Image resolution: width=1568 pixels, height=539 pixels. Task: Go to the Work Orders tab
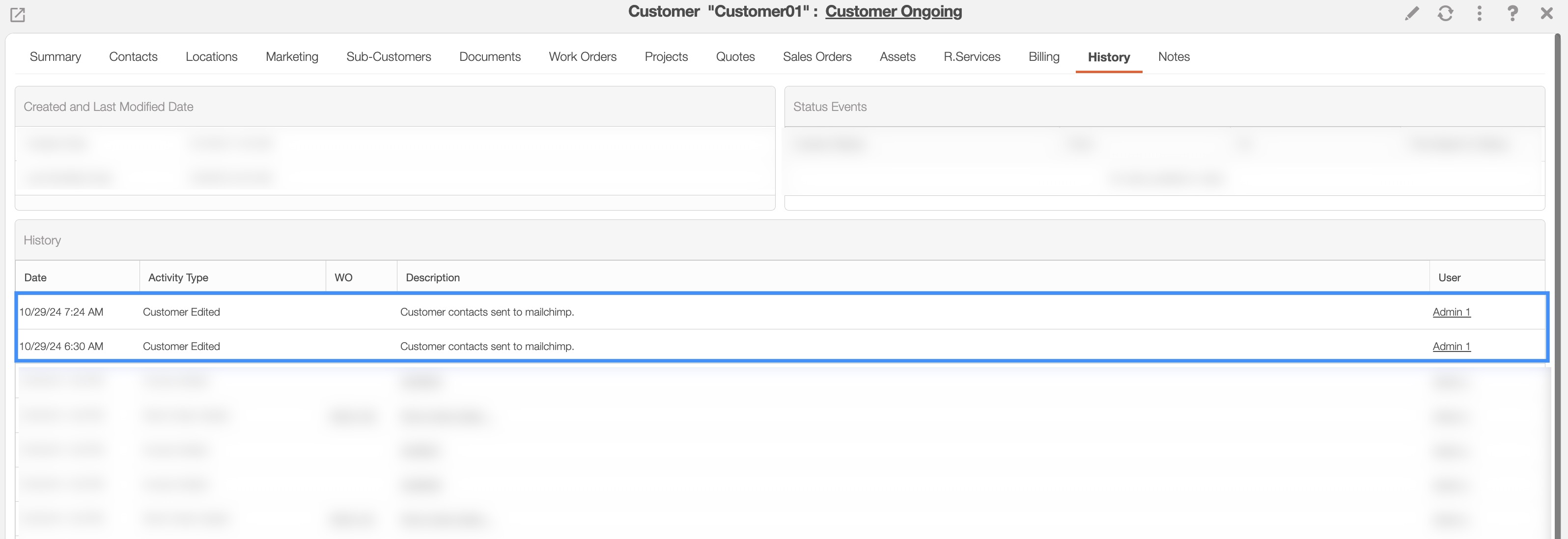[583, 56]
